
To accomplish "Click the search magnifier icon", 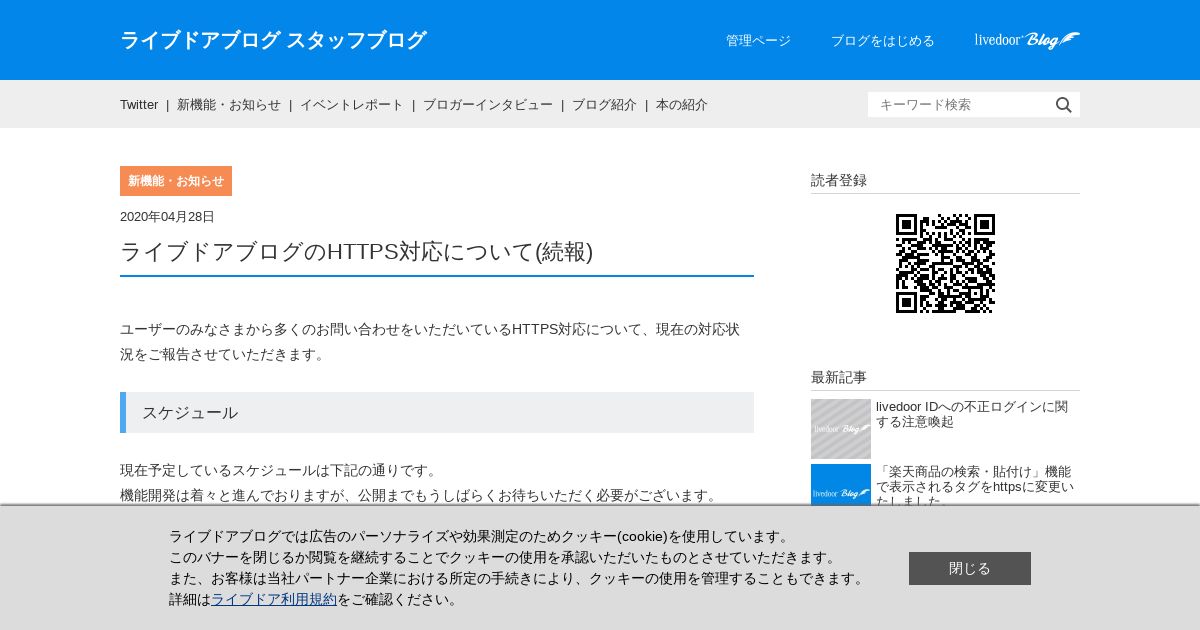I will (1064, 105).
